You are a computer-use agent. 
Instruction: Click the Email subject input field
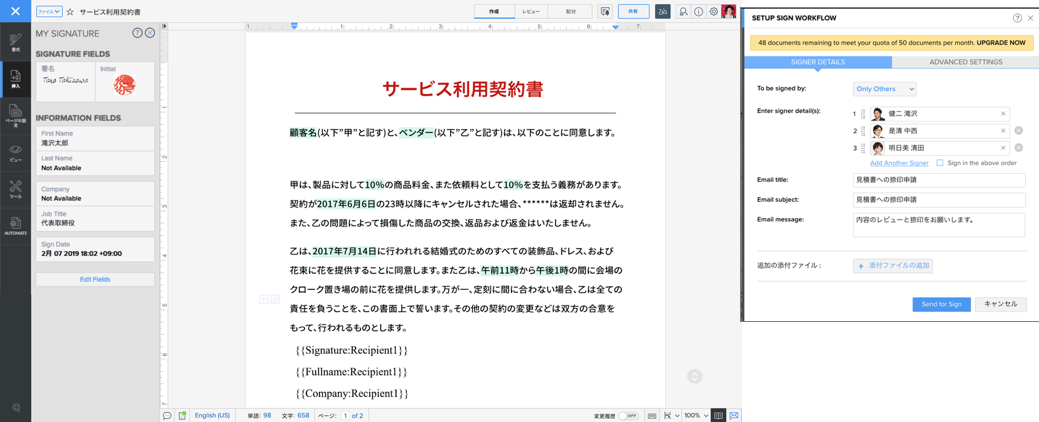coord(938,200)
